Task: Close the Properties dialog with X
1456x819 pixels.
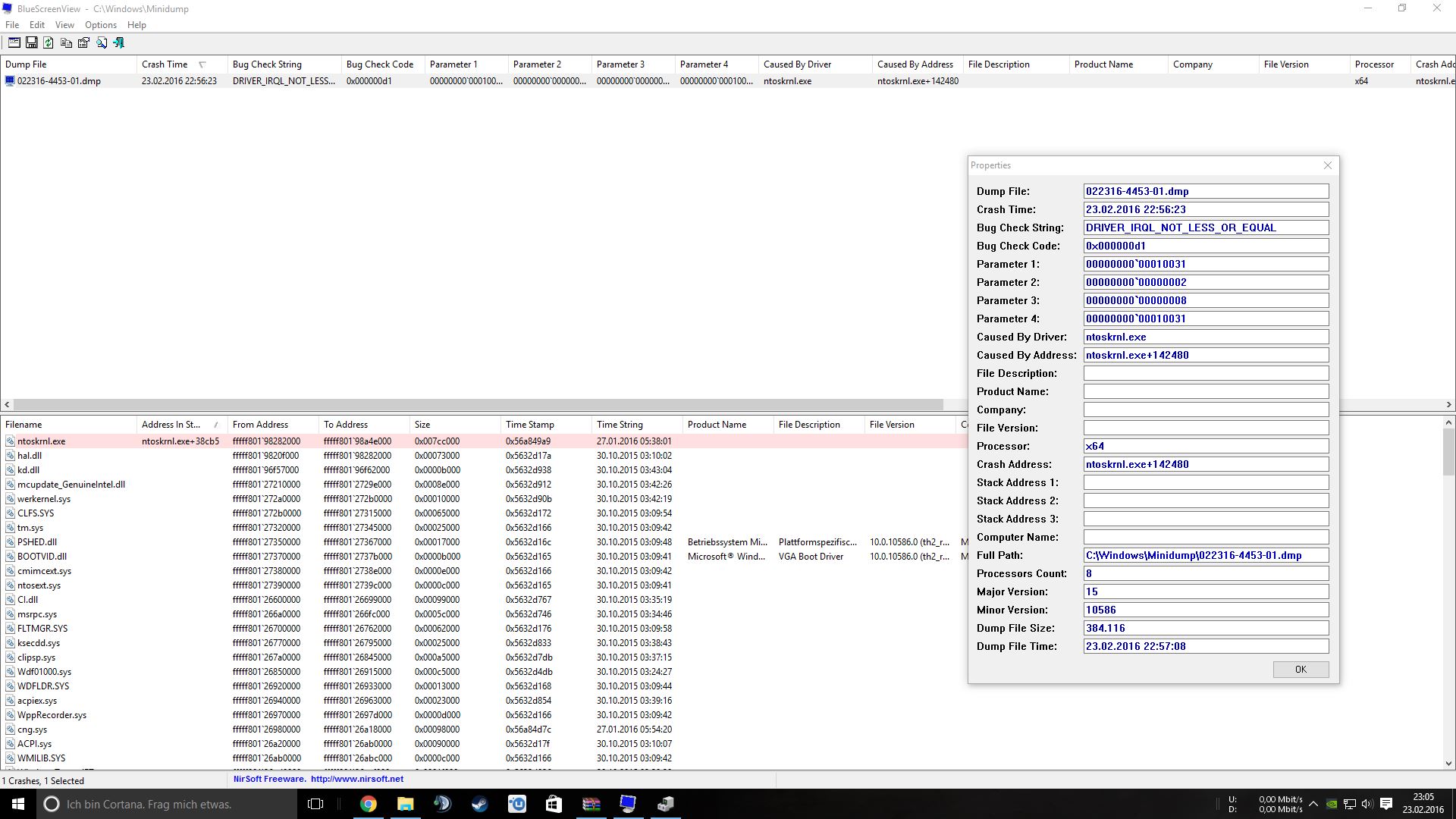Action: pyautogui.click(x=1327, y=165)
